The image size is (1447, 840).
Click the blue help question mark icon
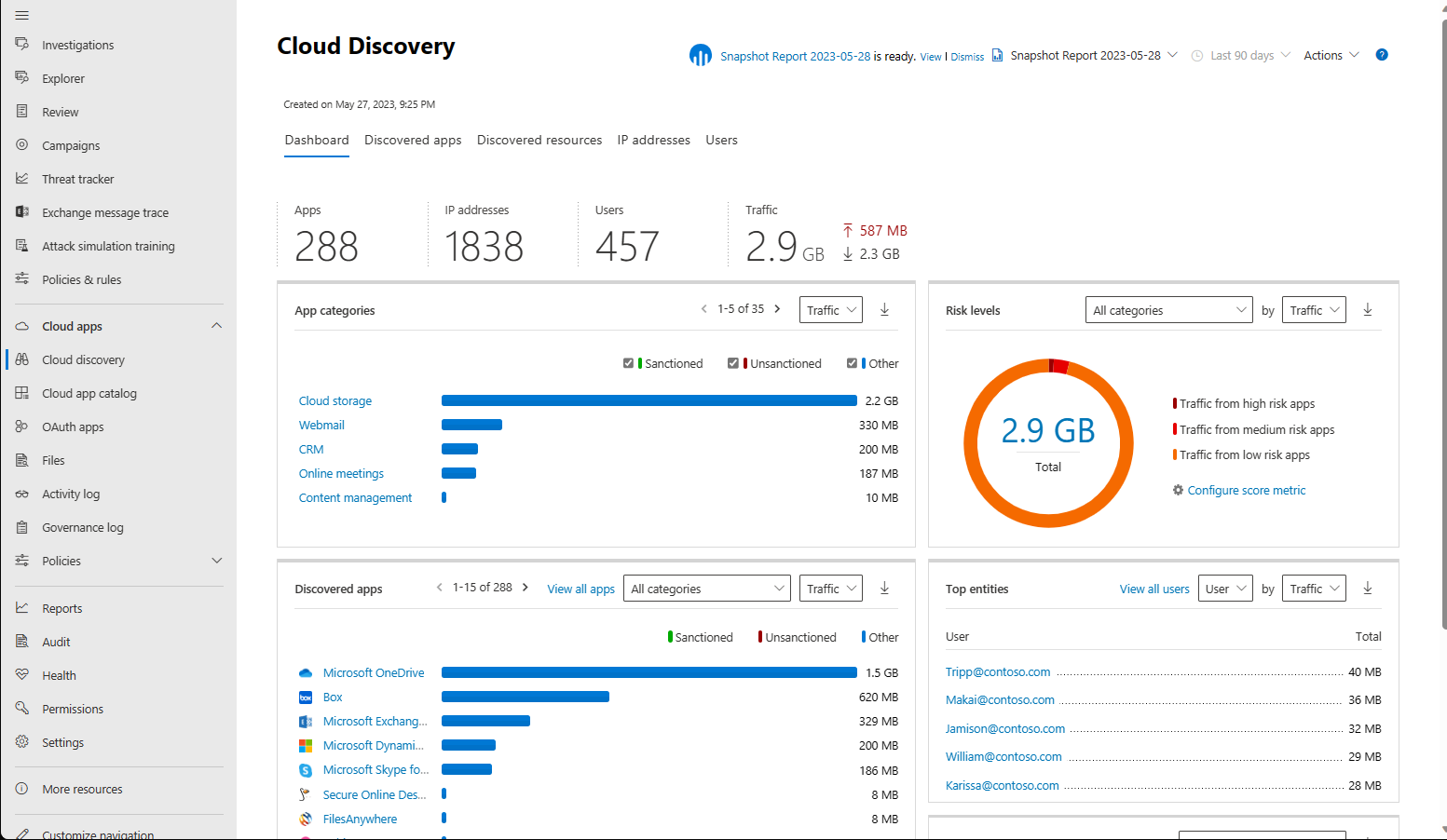pos(1382,55)
